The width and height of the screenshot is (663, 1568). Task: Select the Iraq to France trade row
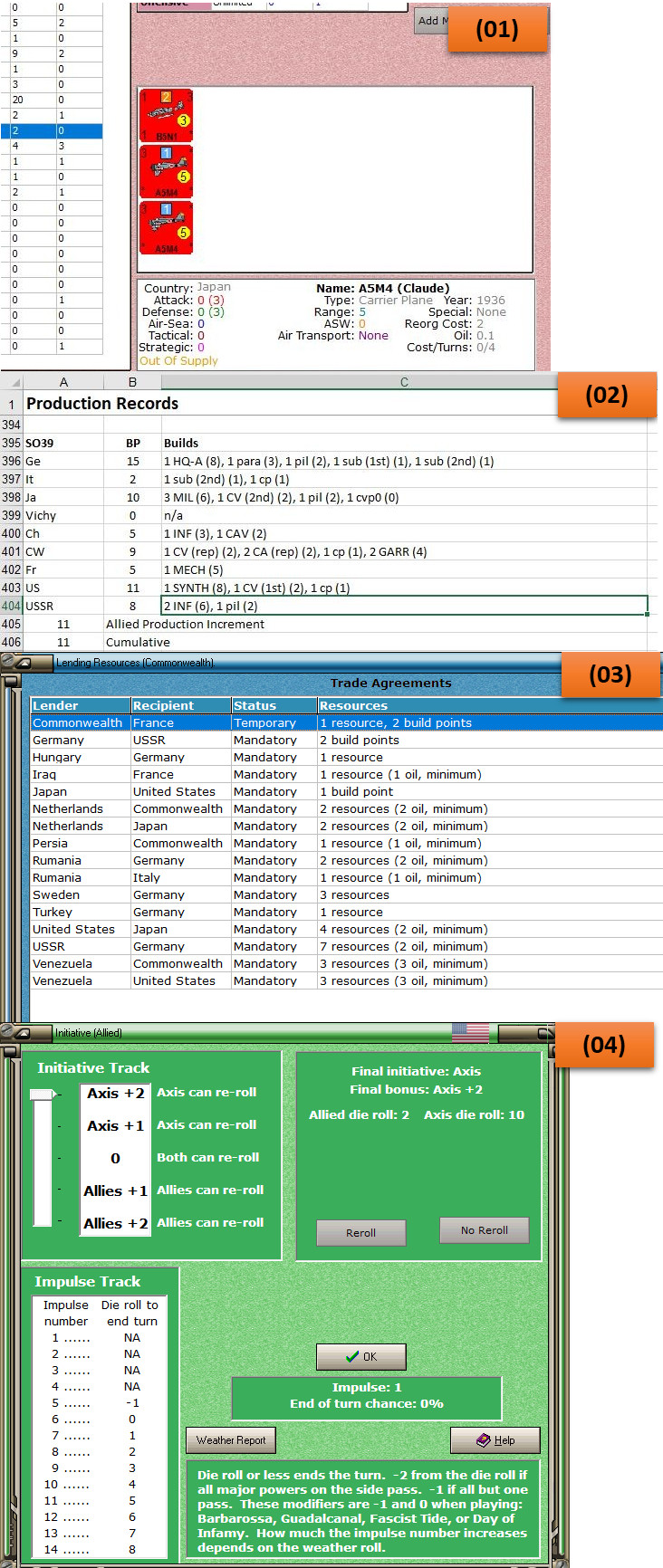pos(347,774)
